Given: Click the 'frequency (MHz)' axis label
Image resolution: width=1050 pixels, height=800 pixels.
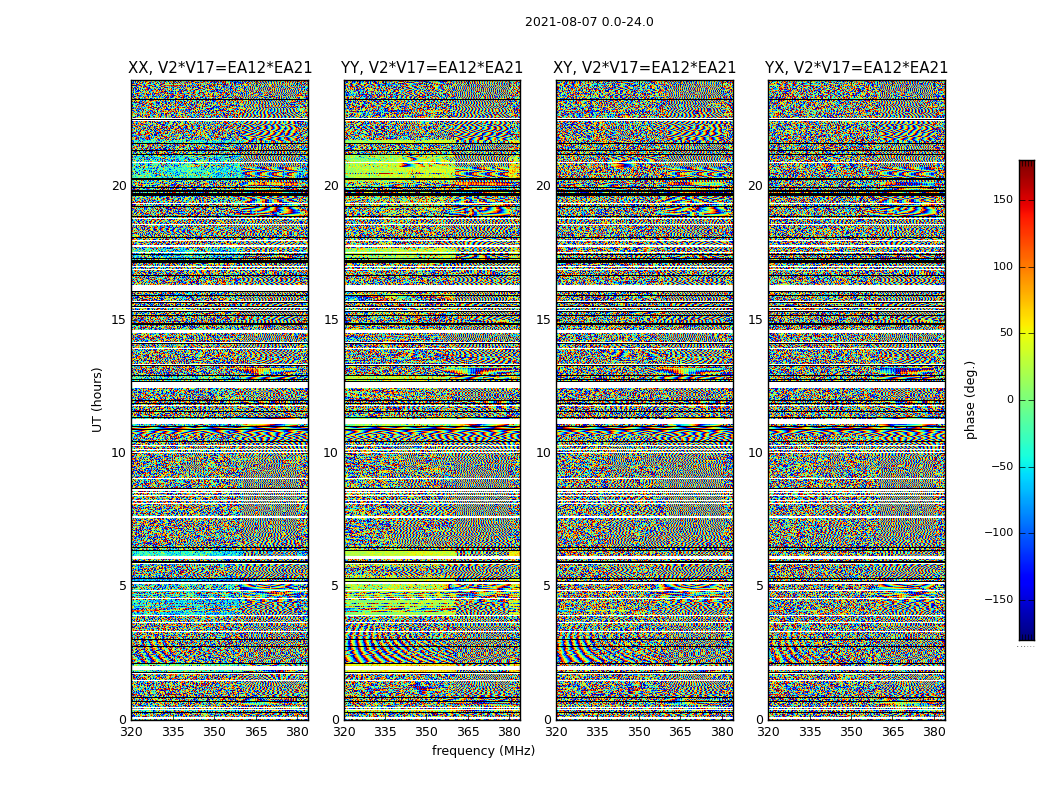Looking at the screenshot, I should (483, 750).
